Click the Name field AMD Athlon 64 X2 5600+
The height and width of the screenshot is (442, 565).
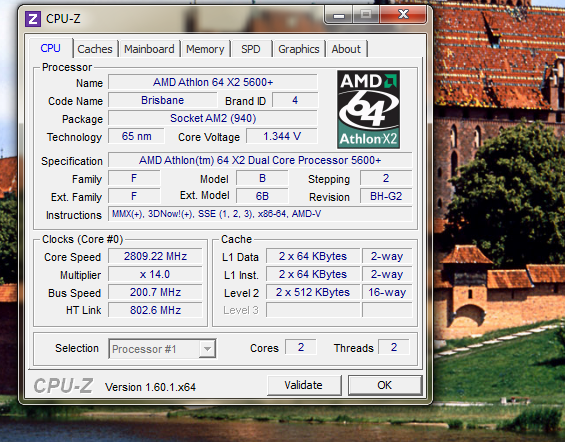(x=213, y=82)
